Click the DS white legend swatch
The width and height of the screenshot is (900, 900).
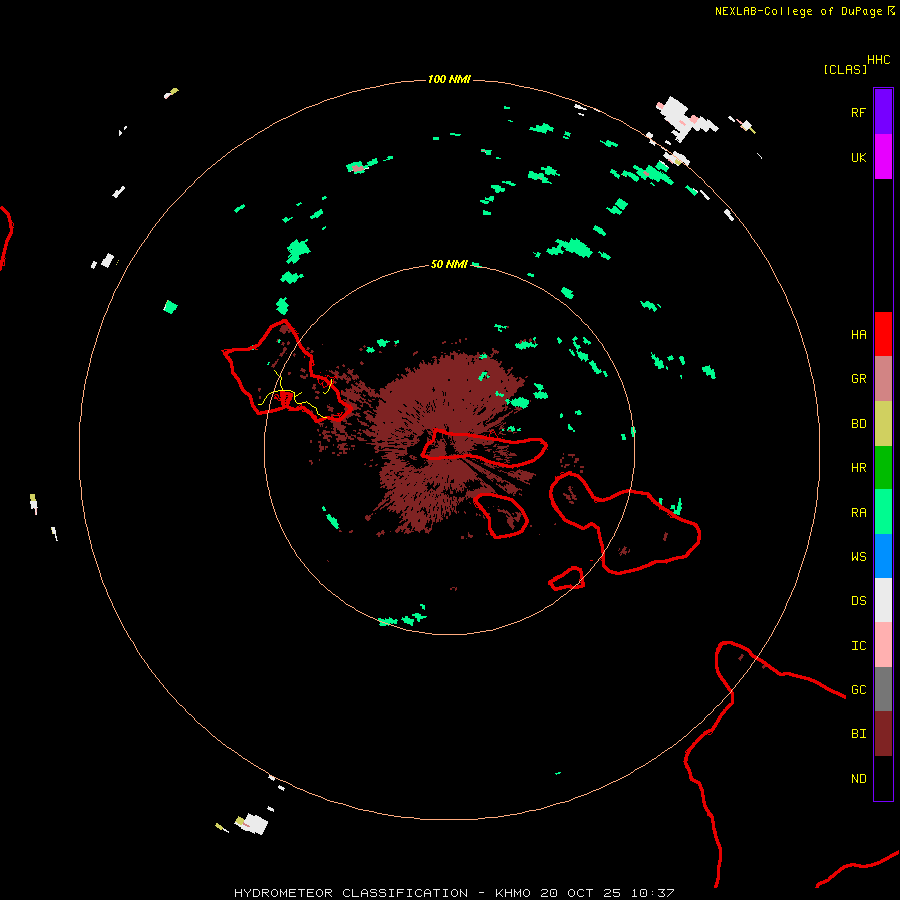883,600
